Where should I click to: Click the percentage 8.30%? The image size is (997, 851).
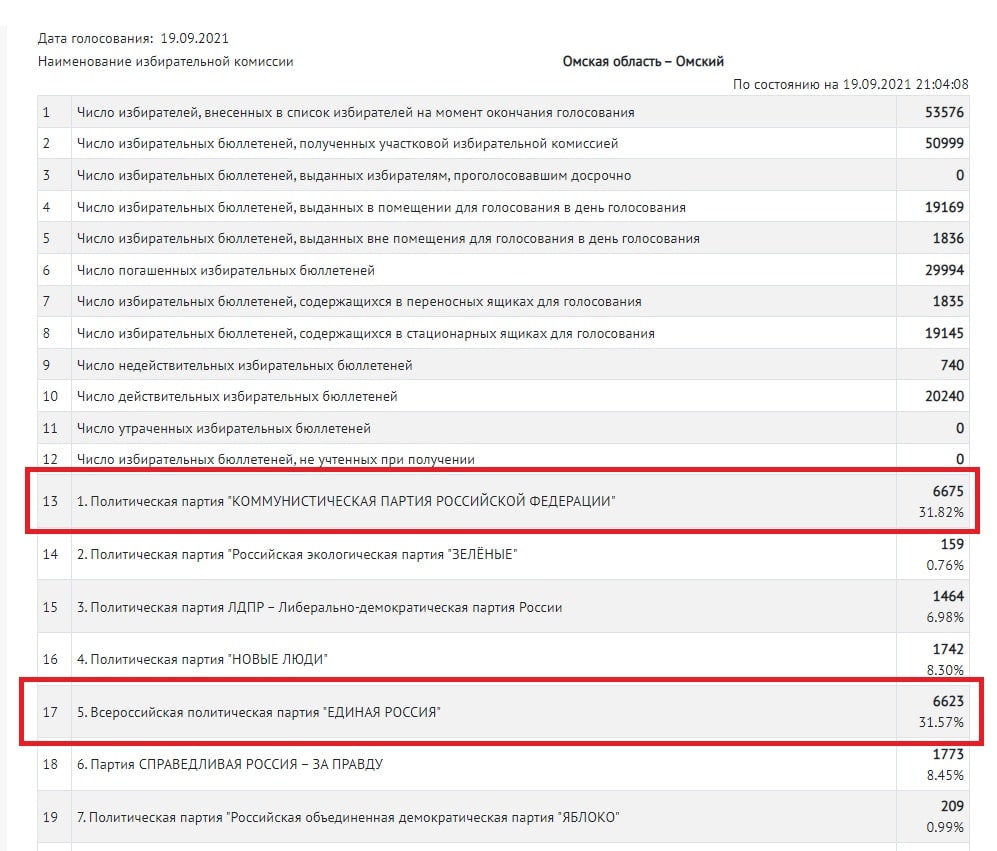coord(945,670)
